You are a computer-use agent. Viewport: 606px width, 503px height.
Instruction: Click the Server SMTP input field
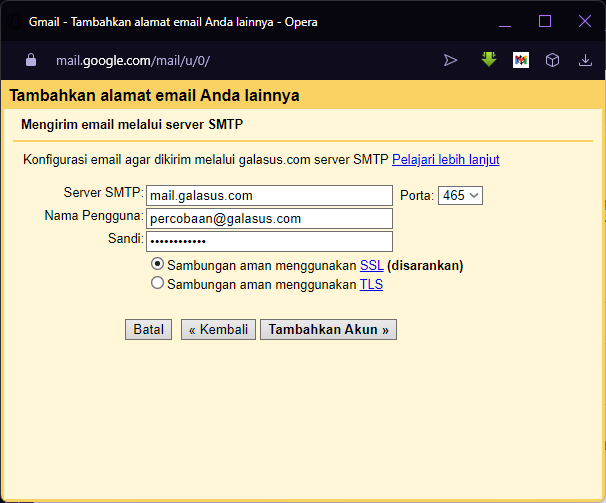tap(269, 196)
